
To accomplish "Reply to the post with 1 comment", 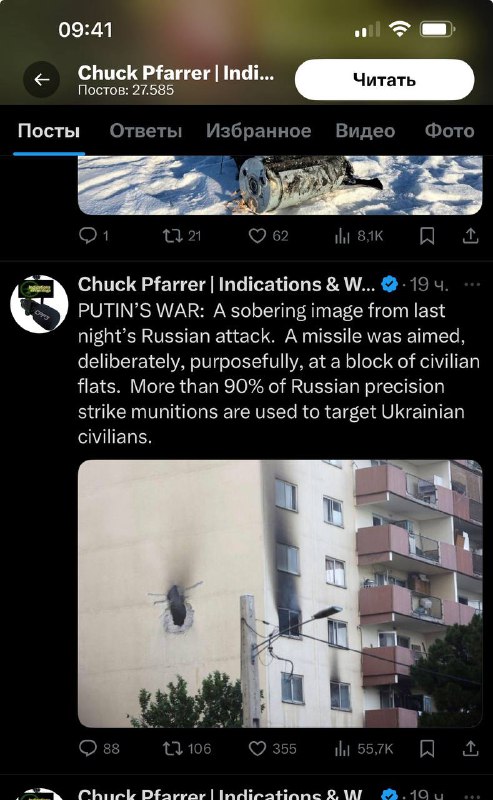I will click(93, 235).
